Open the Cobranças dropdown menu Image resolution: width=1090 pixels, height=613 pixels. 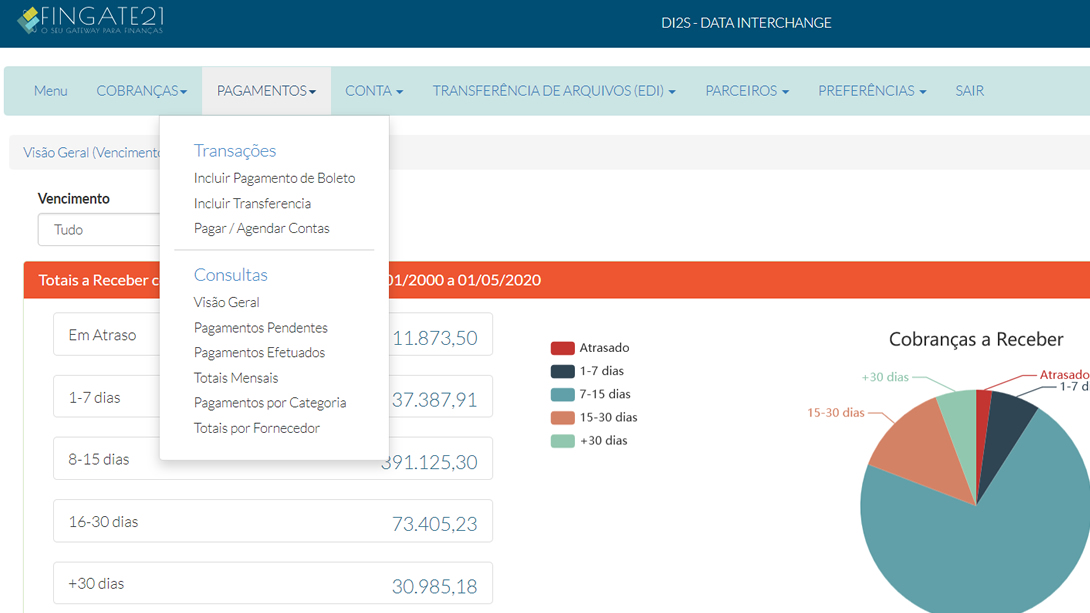(x=141, y=91)
